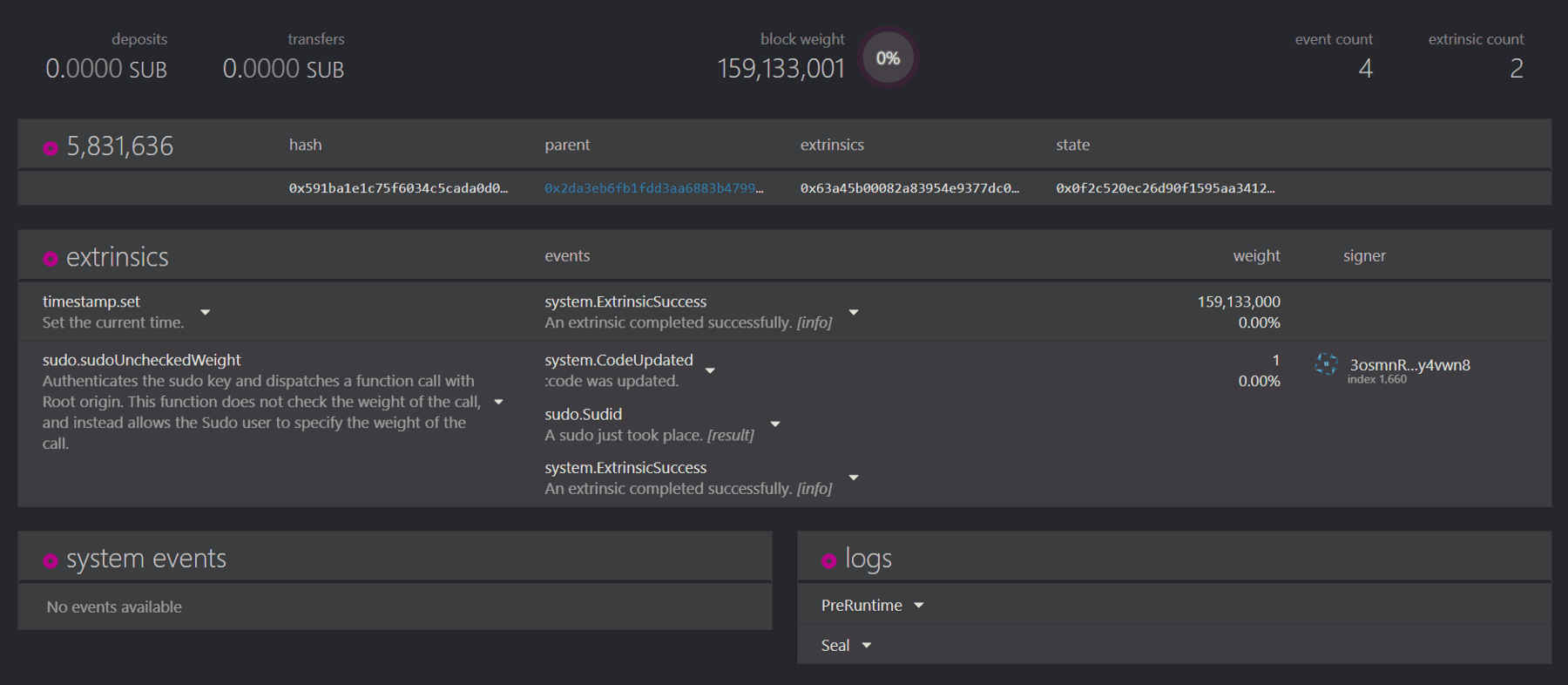1568x685 pixels.
Task: Click the weight value 159,133,000
Action: (1239, 302)
